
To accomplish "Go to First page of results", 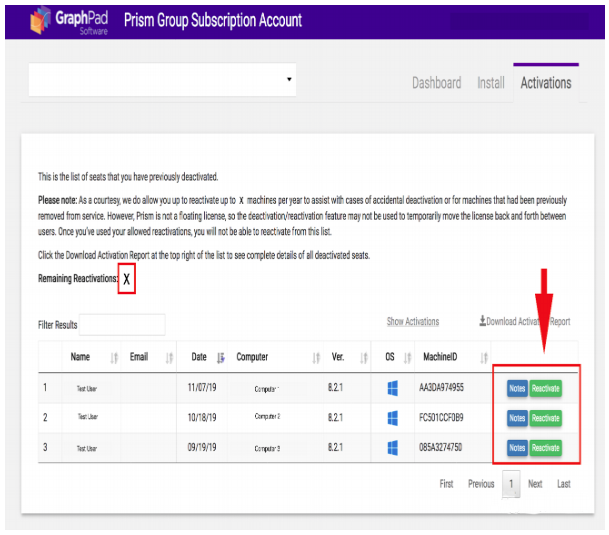I will (446, 484).
